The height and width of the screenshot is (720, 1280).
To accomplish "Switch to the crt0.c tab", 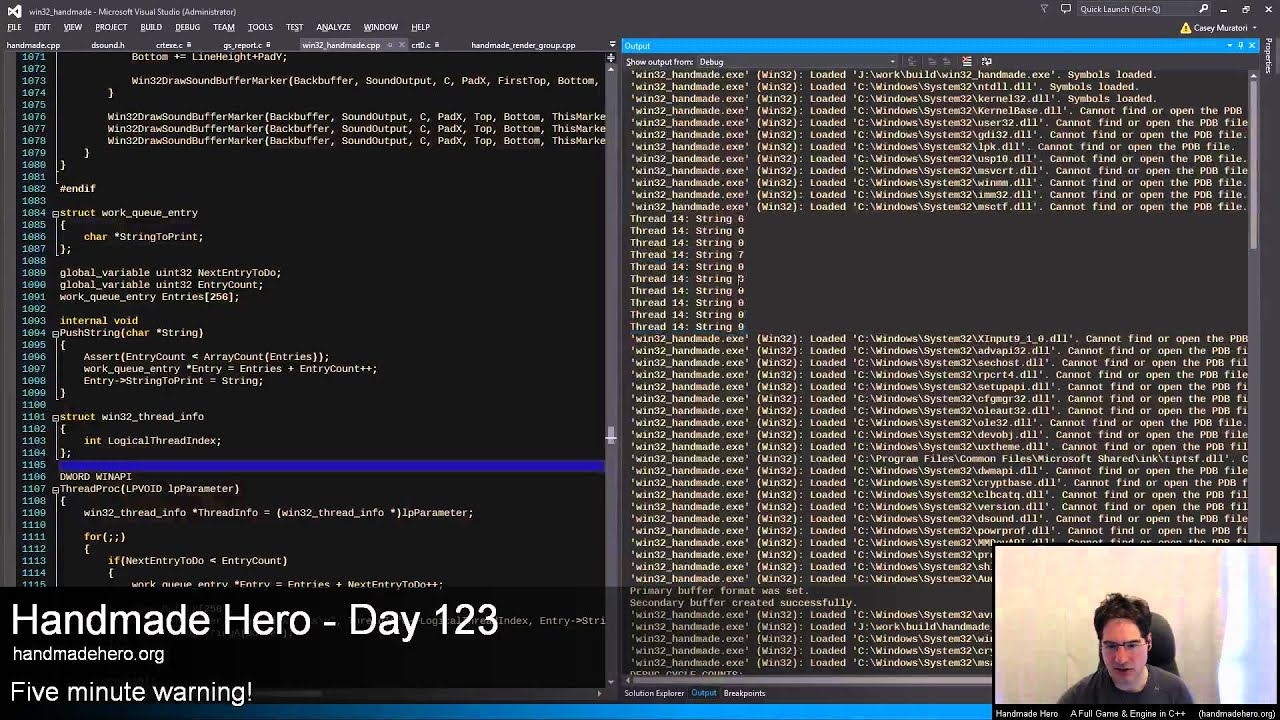I will [x=422, y=45].
